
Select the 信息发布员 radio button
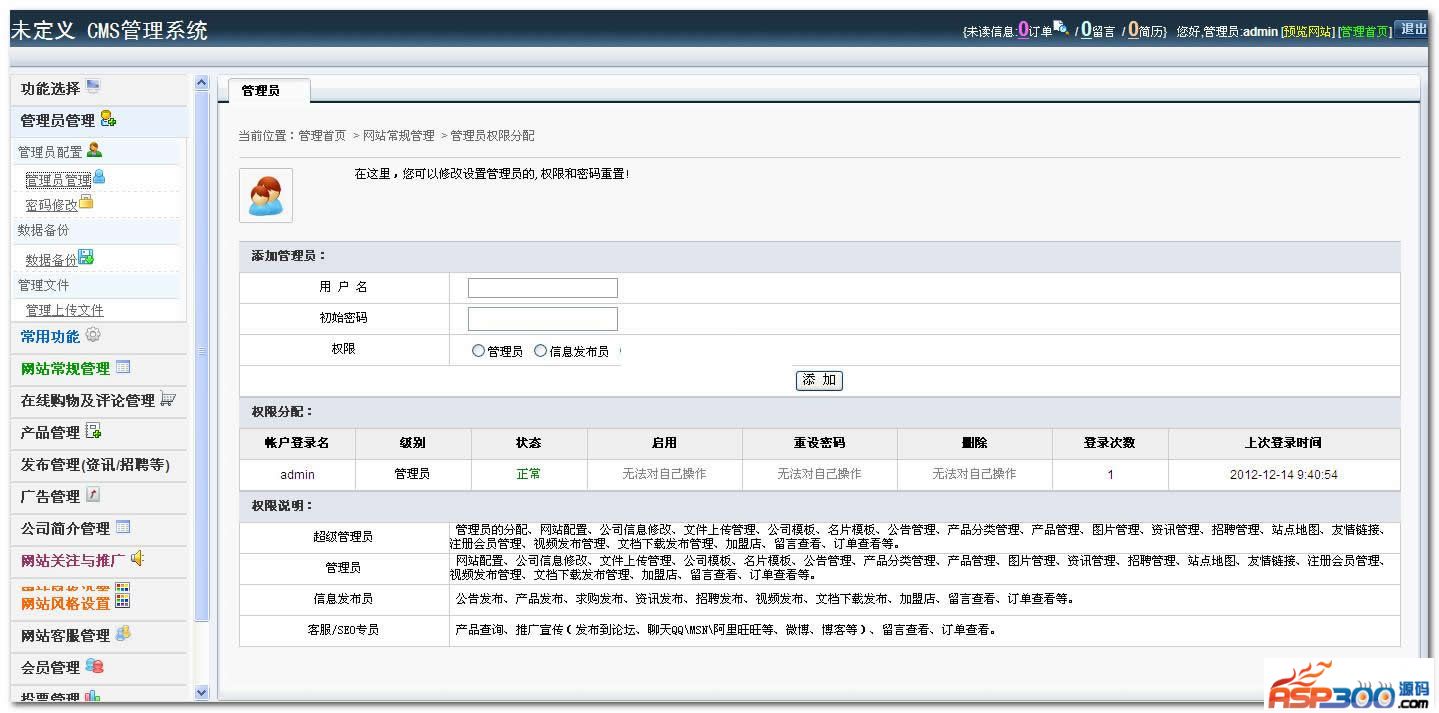[x=540, y=351]
